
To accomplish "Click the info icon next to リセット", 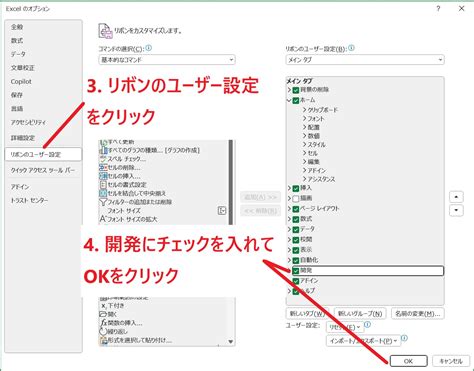I will tap(367, 324).
